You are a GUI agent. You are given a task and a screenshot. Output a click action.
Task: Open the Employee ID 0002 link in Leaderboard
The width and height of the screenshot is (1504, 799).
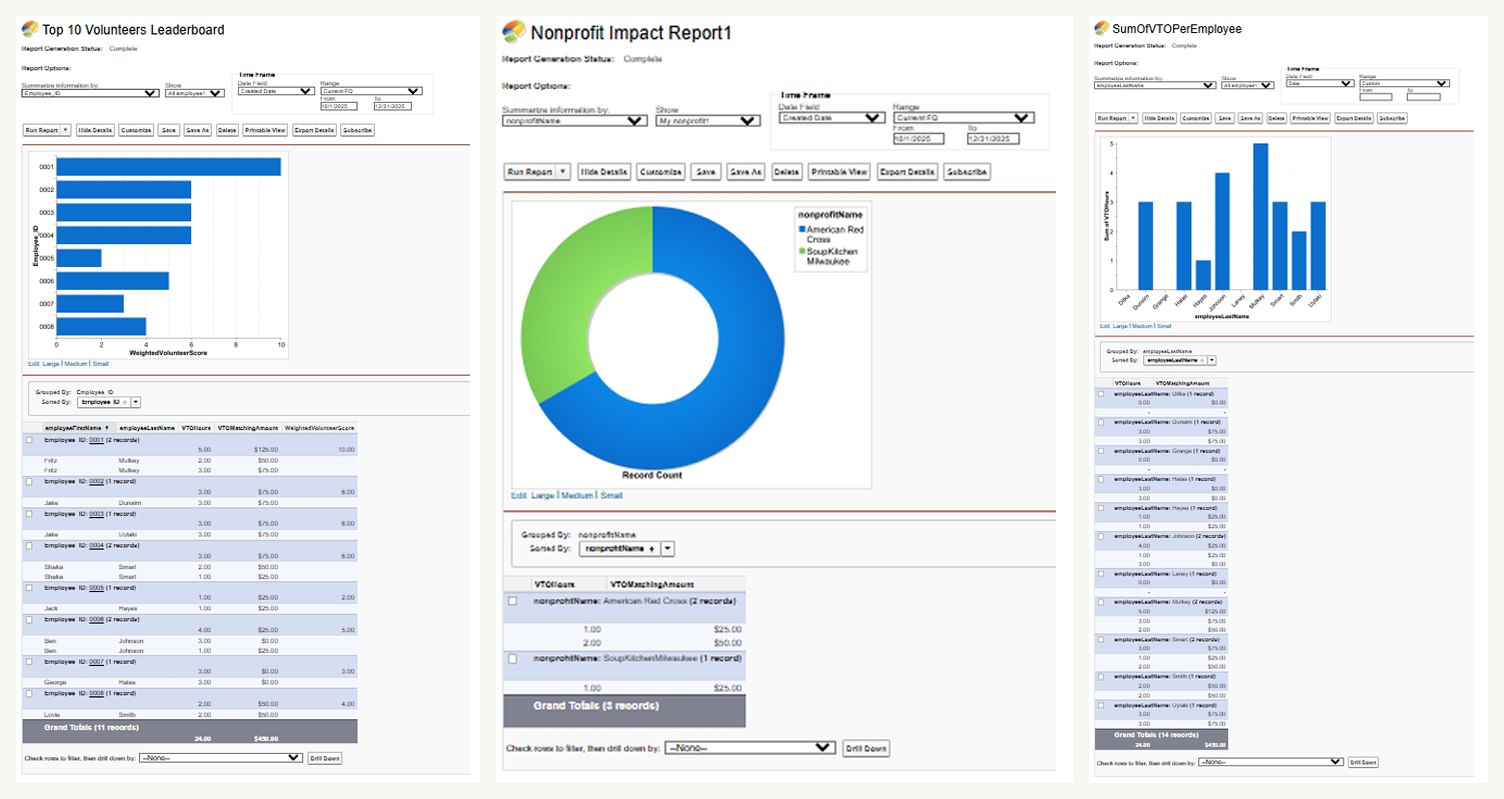pyautogui.click(x=97, y=482)
